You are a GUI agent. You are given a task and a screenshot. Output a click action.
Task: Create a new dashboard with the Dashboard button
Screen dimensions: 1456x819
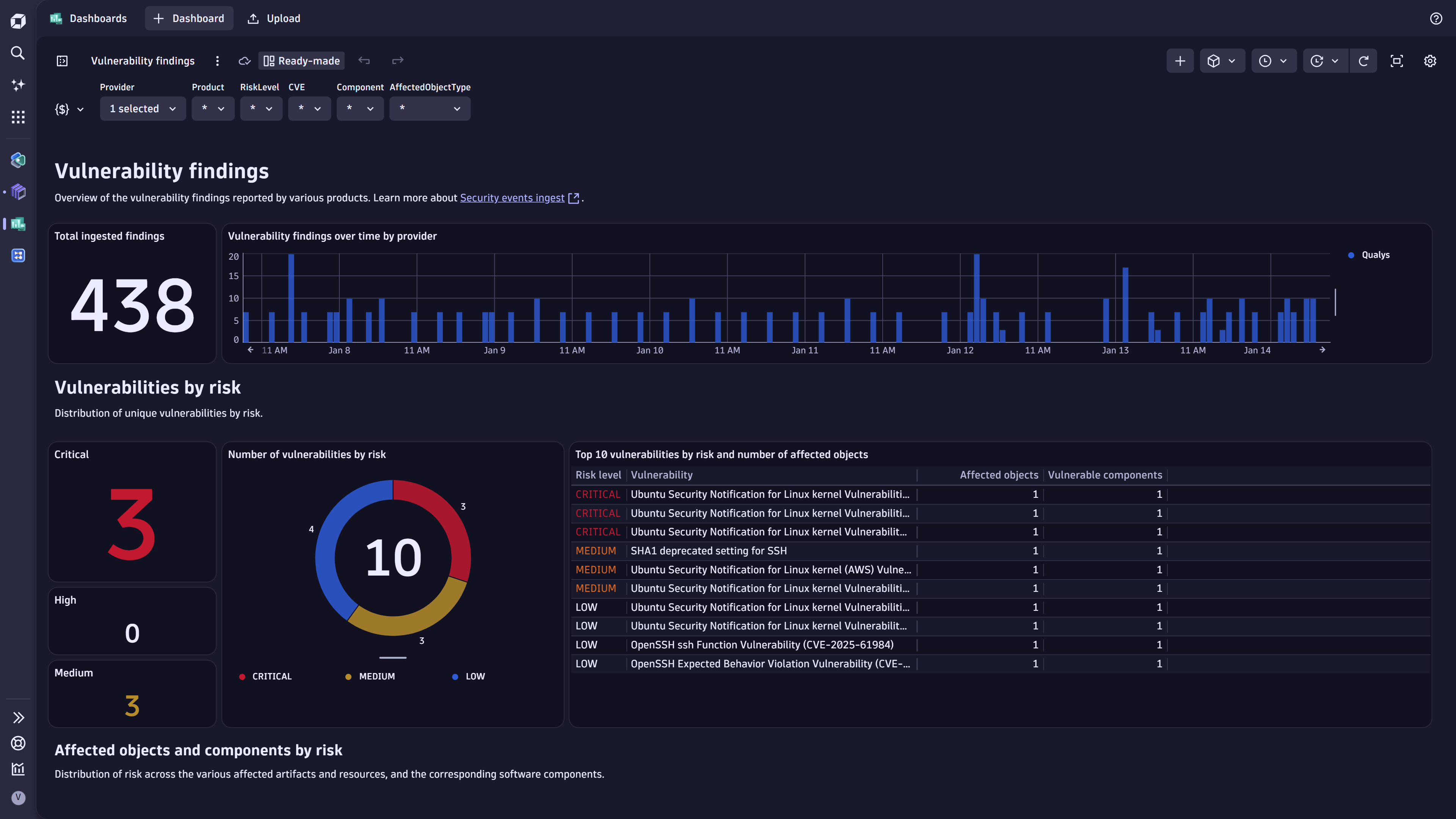tap(189, 18)
